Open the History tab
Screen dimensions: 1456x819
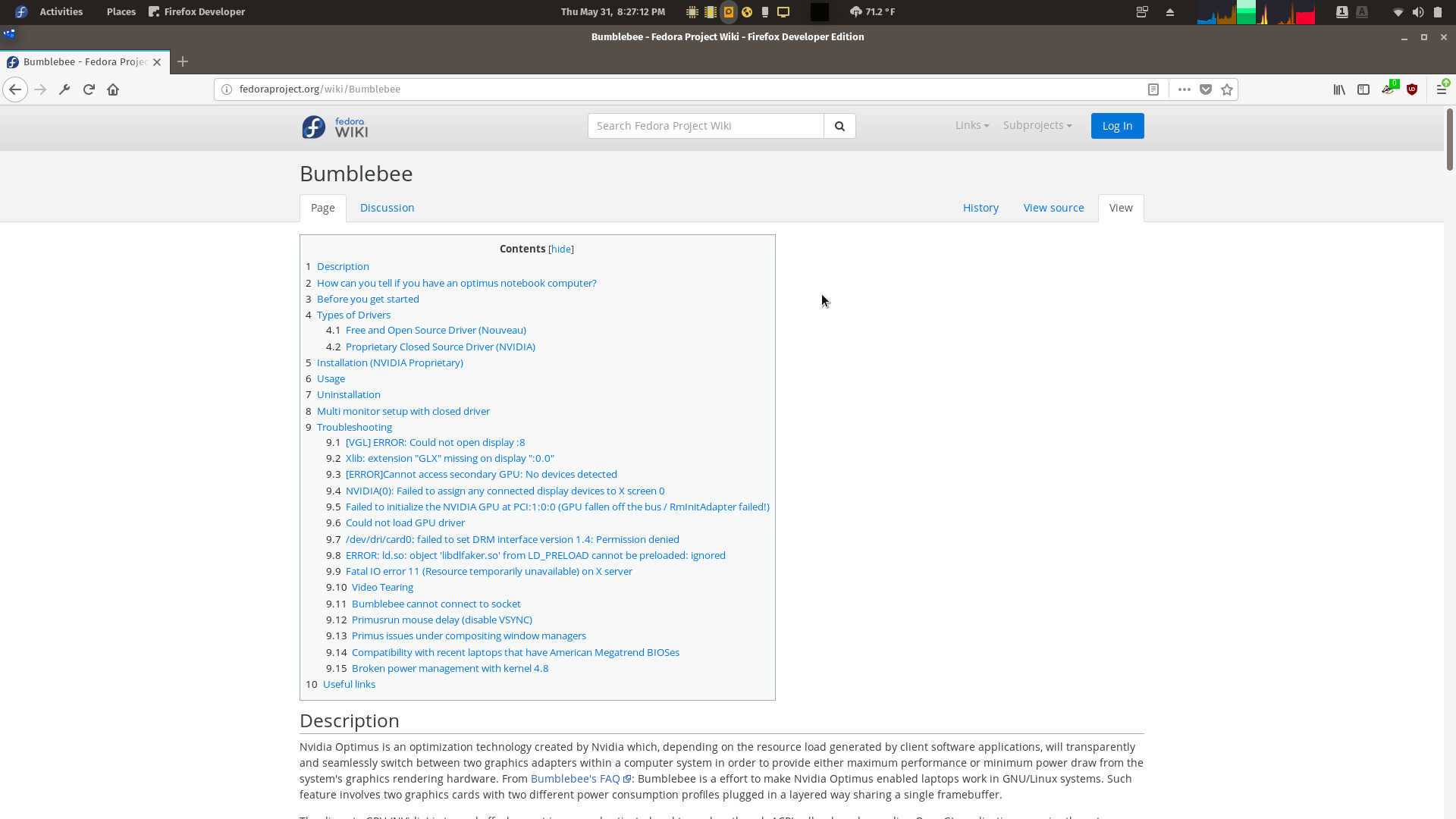(981, 208)
